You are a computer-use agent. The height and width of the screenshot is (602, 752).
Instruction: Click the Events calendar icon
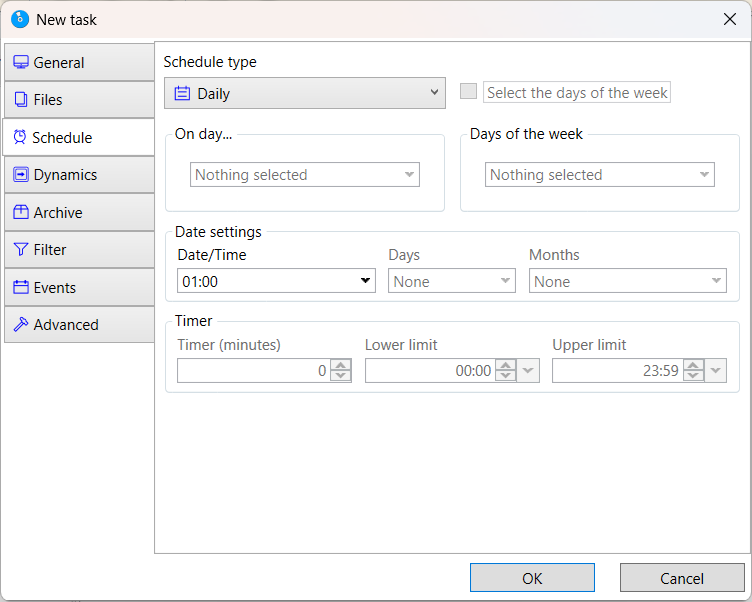pyautogui.click(x=20, y=287)
